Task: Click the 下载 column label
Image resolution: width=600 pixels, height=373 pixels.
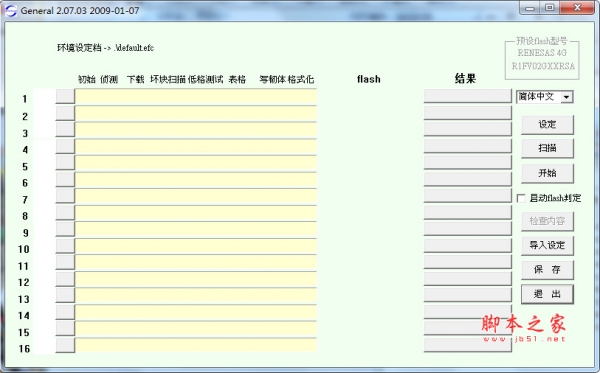Action: pos(135,80)
